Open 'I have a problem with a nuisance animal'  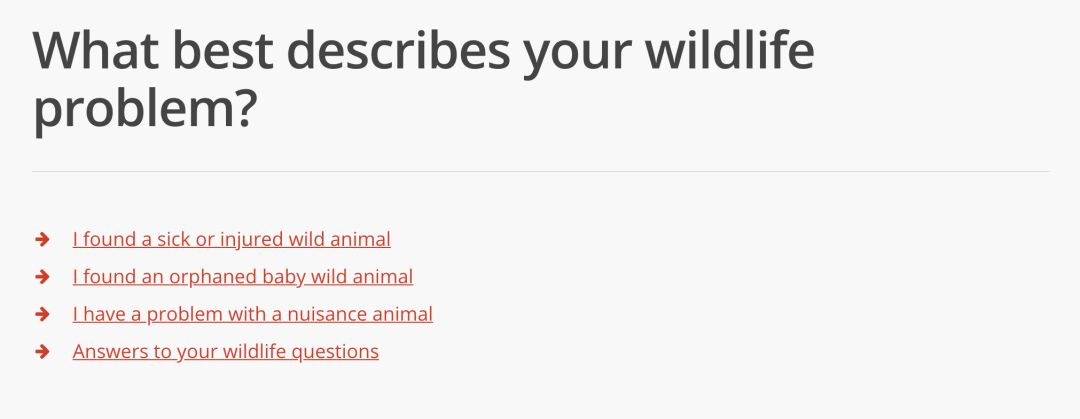[252, 314]
